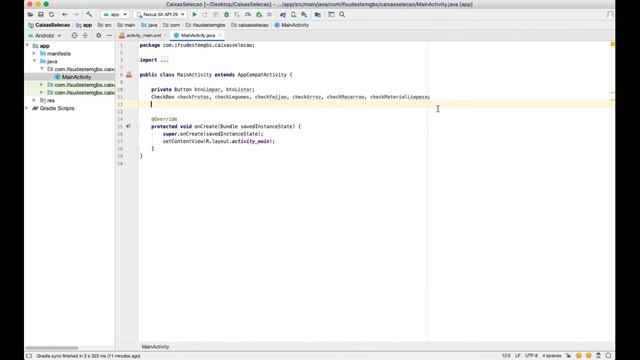The height and width of the screenshot is (360, 640).
Task: Click the setContentView code line
Action: (x=218, y=141)
